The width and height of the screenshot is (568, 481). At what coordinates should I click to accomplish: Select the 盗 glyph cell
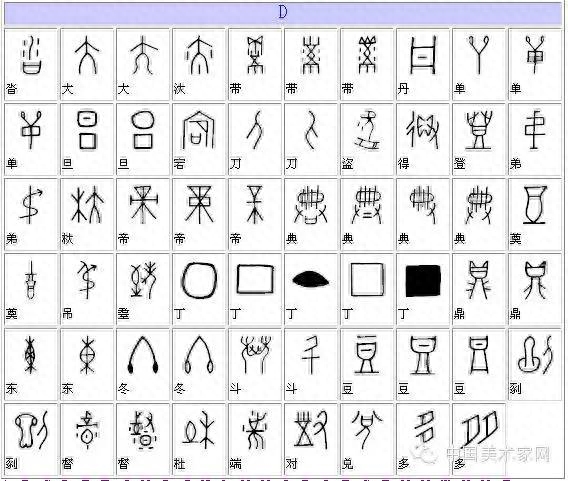pos(367,139)
